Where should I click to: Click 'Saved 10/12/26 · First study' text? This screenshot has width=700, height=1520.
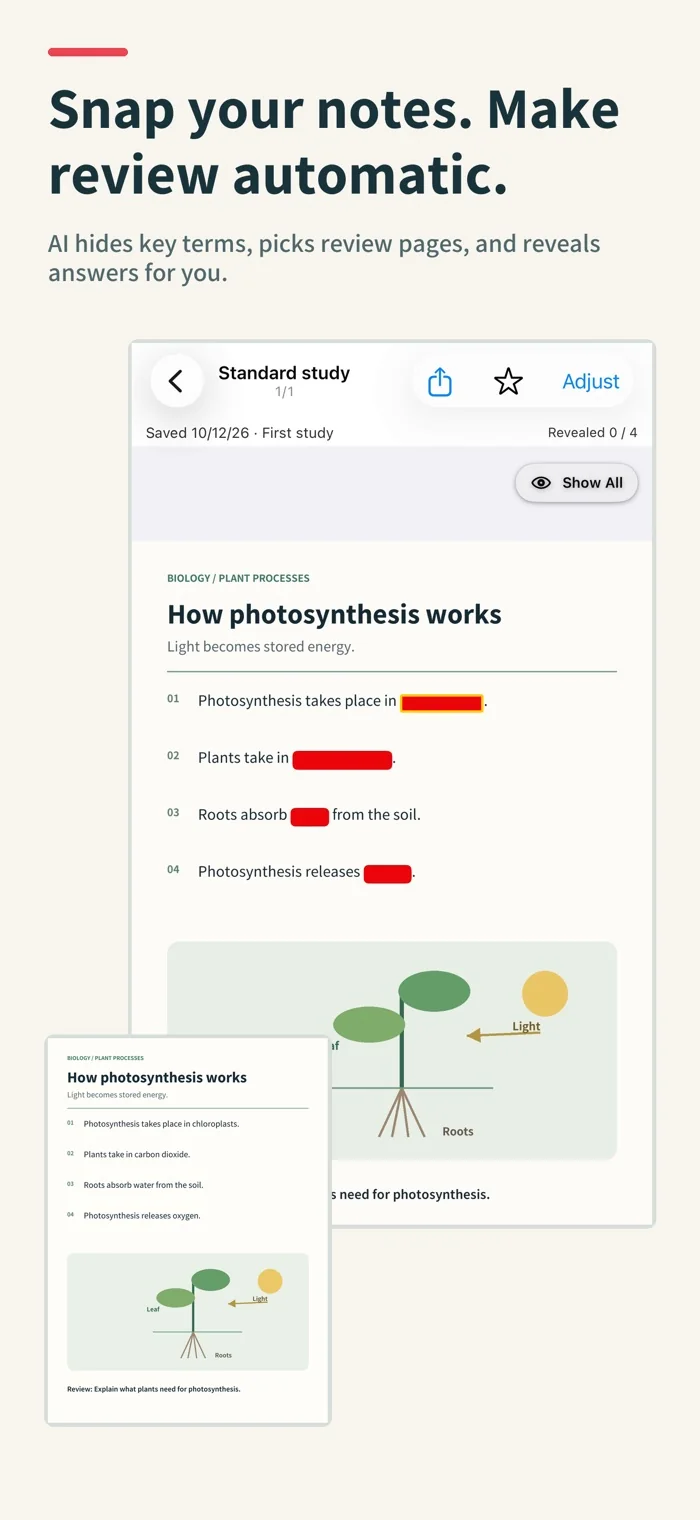pyautogui.click(x=239, y=433)
